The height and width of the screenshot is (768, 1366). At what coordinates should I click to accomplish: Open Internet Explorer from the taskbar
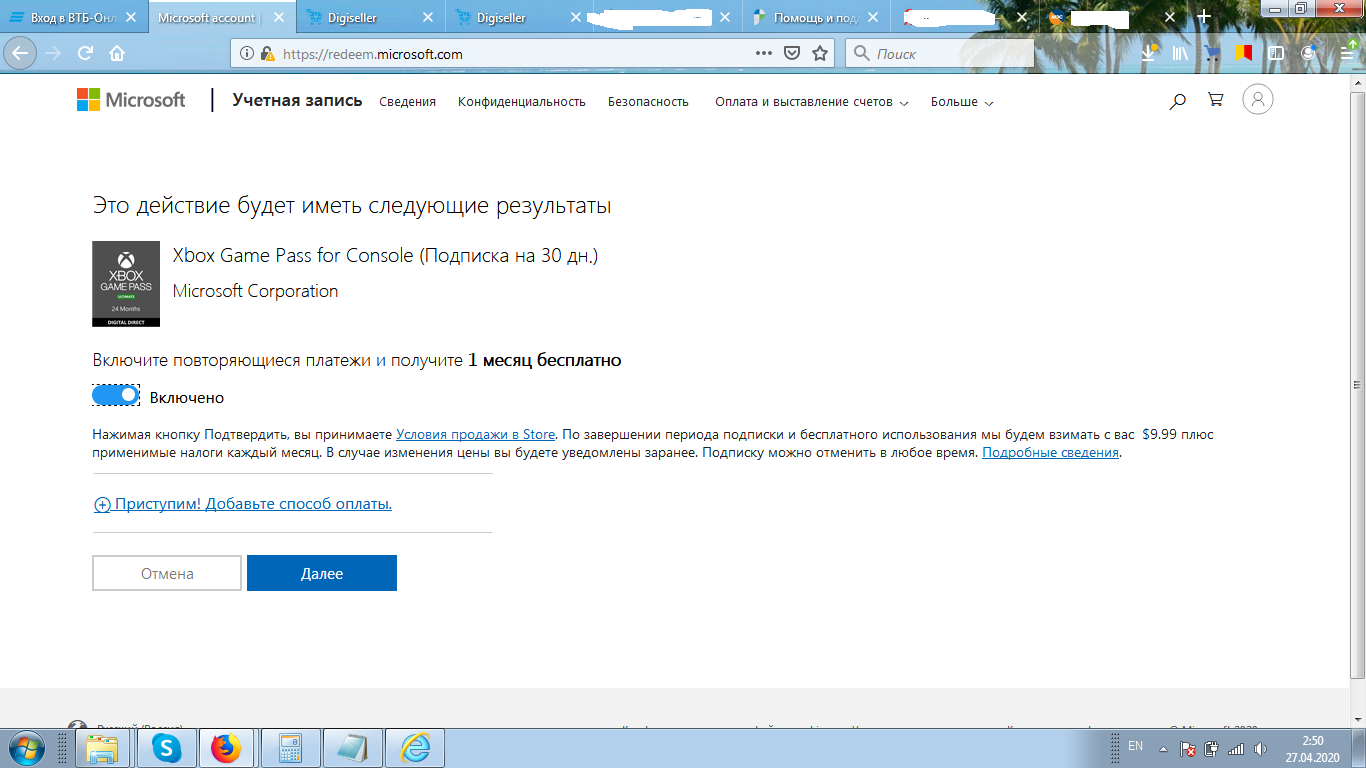[x=415, y=748]
